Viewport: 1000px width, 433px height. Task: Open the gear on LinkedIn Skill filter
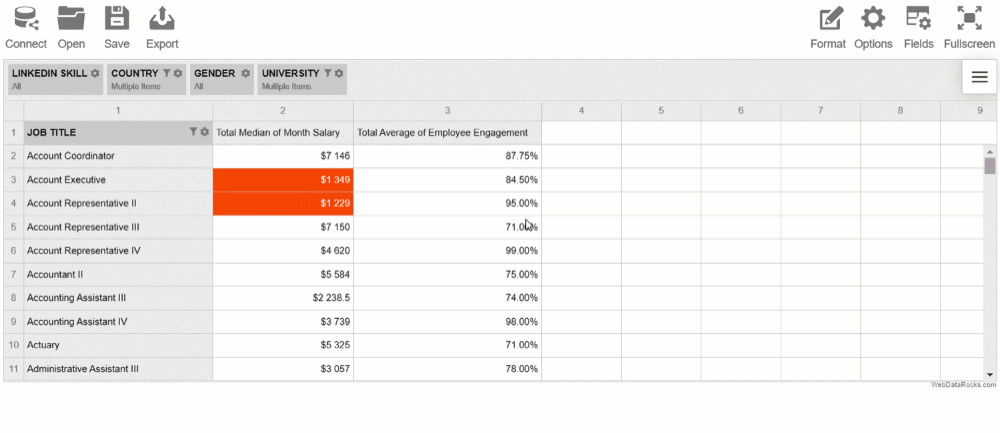(95, 73)
